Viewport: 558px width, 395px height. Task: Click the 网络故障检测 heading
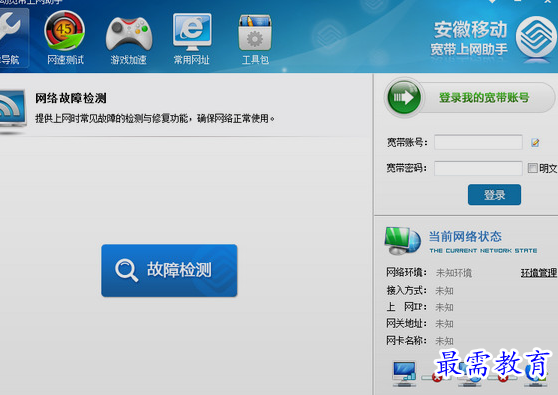coord(71,98)
